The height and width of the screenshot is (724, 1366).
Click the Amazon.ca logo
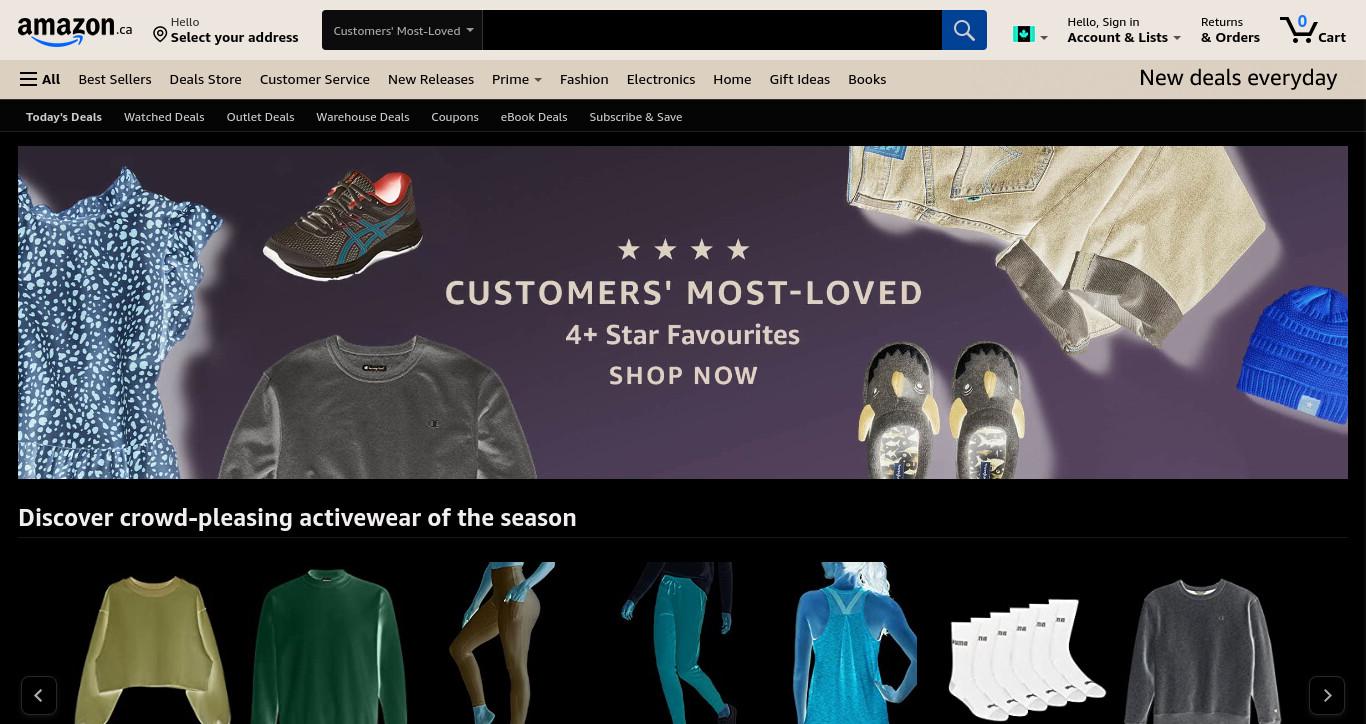pyautogui.click(x=74, y=30)
